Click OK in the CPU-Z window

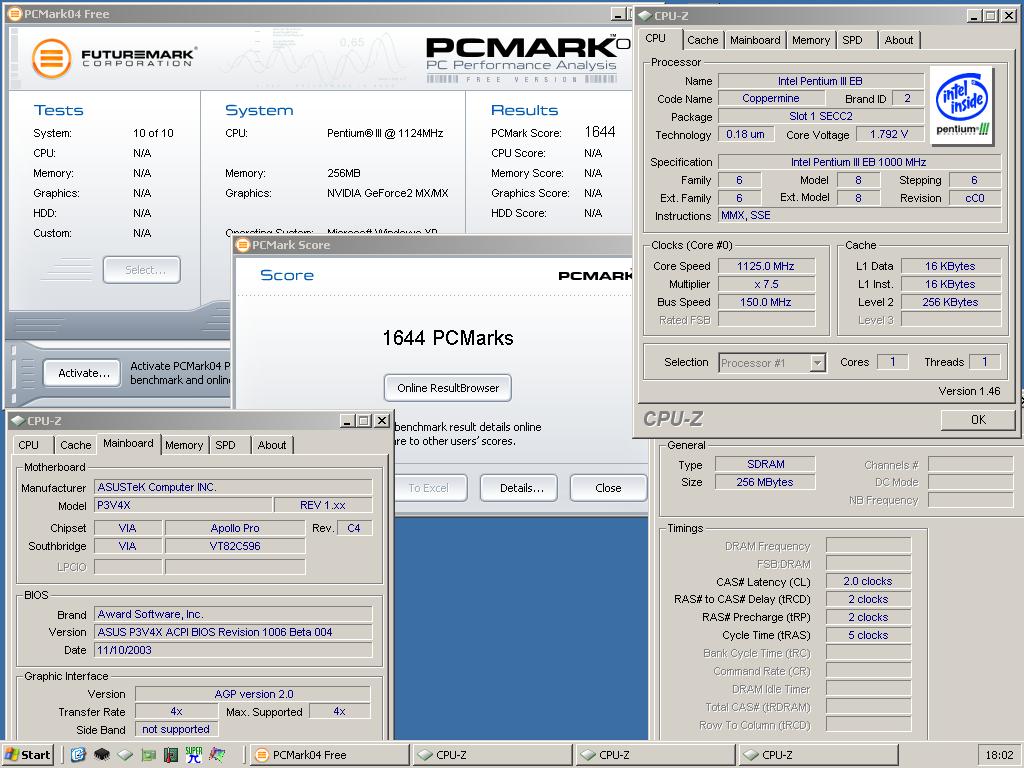(x=978, y=420)
